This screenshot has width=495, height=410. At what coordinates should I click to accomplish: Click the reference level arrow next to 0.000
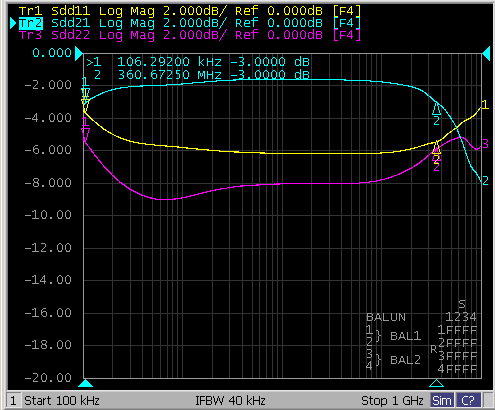(79, 53)
